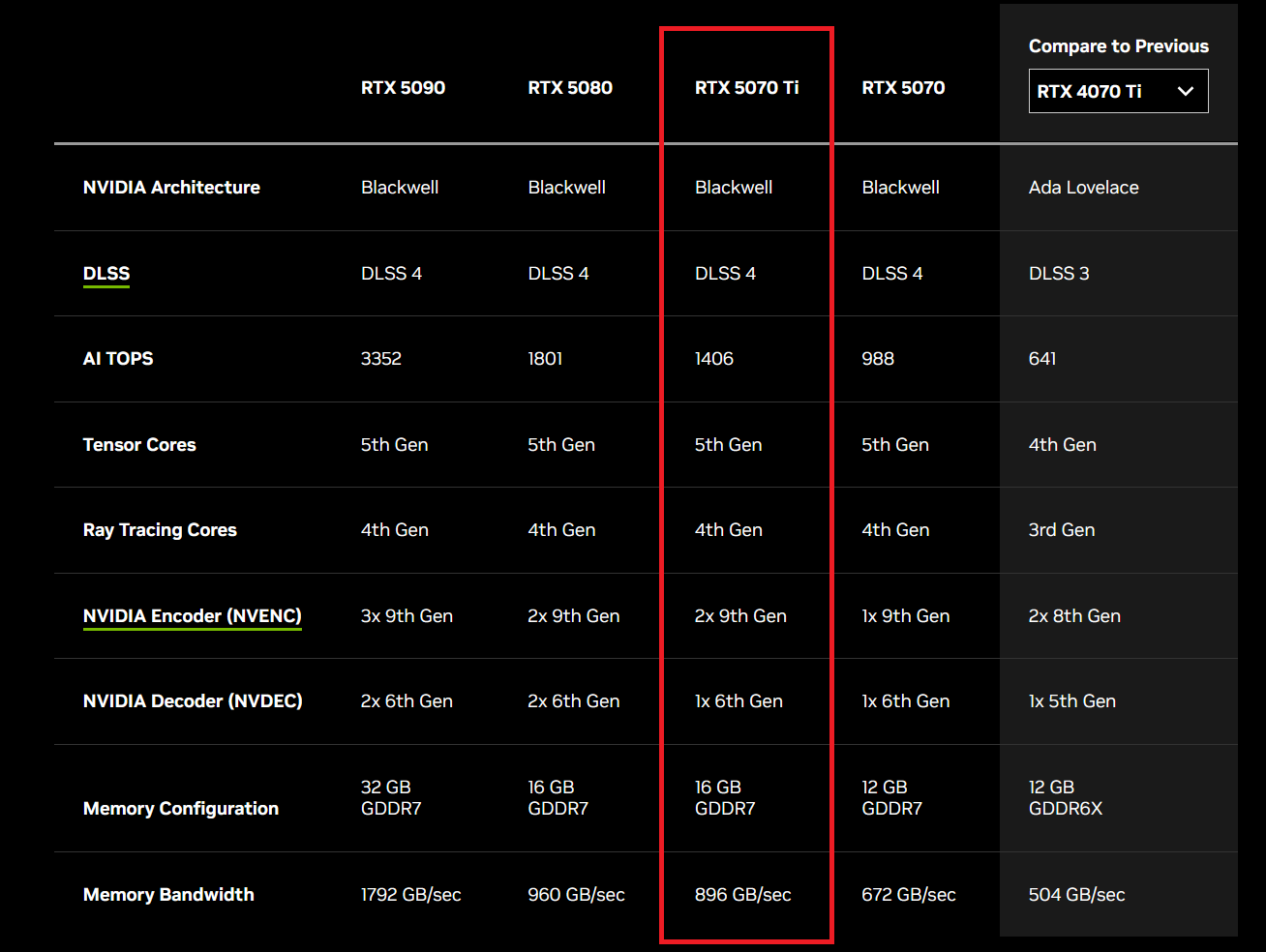
Task: Click the chevron arrow beside RTX 4070 Ti
Action: click(1185, 91)
